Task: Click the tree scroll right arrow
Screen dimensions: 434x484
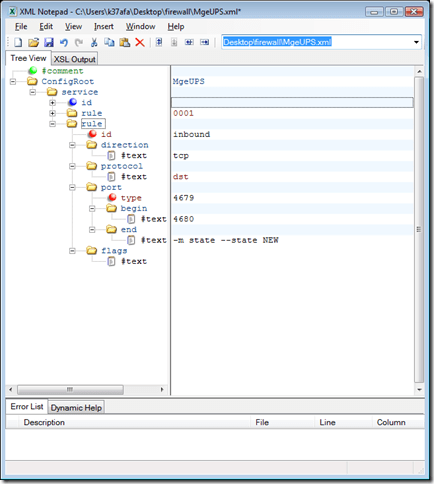Action: tap(162, 389)
